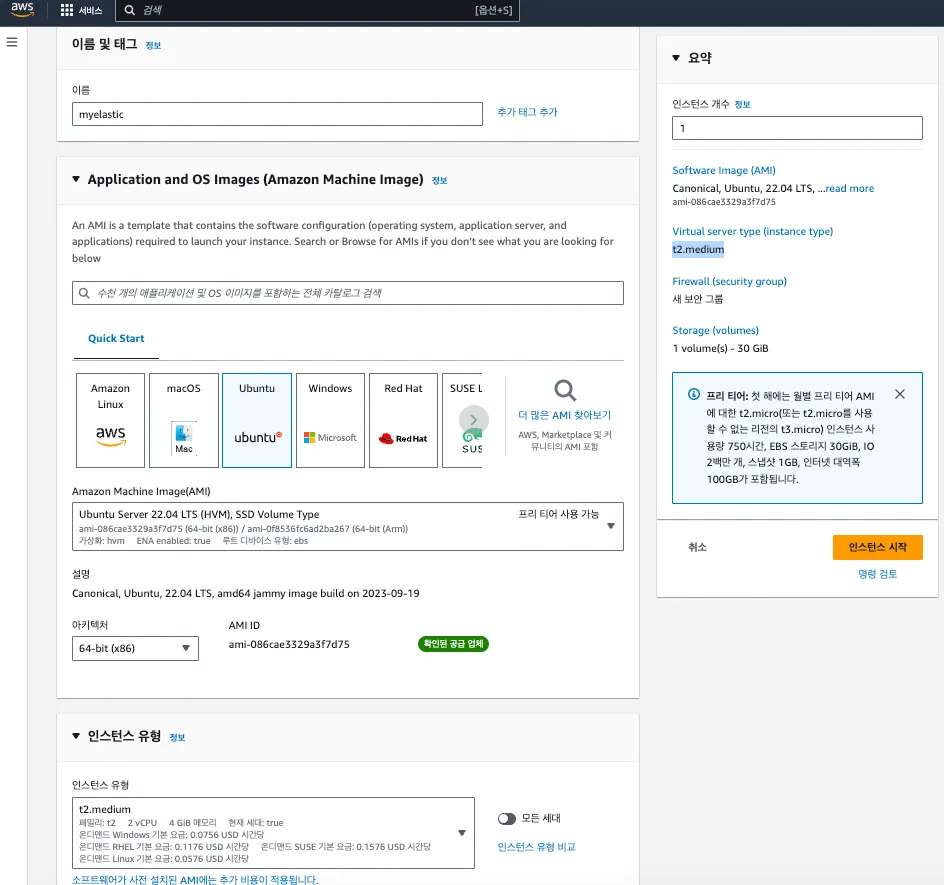Click the free tier info circle icon
Image resolution: width=944 pixels, height=885 pixels.
tap(694, 394)
